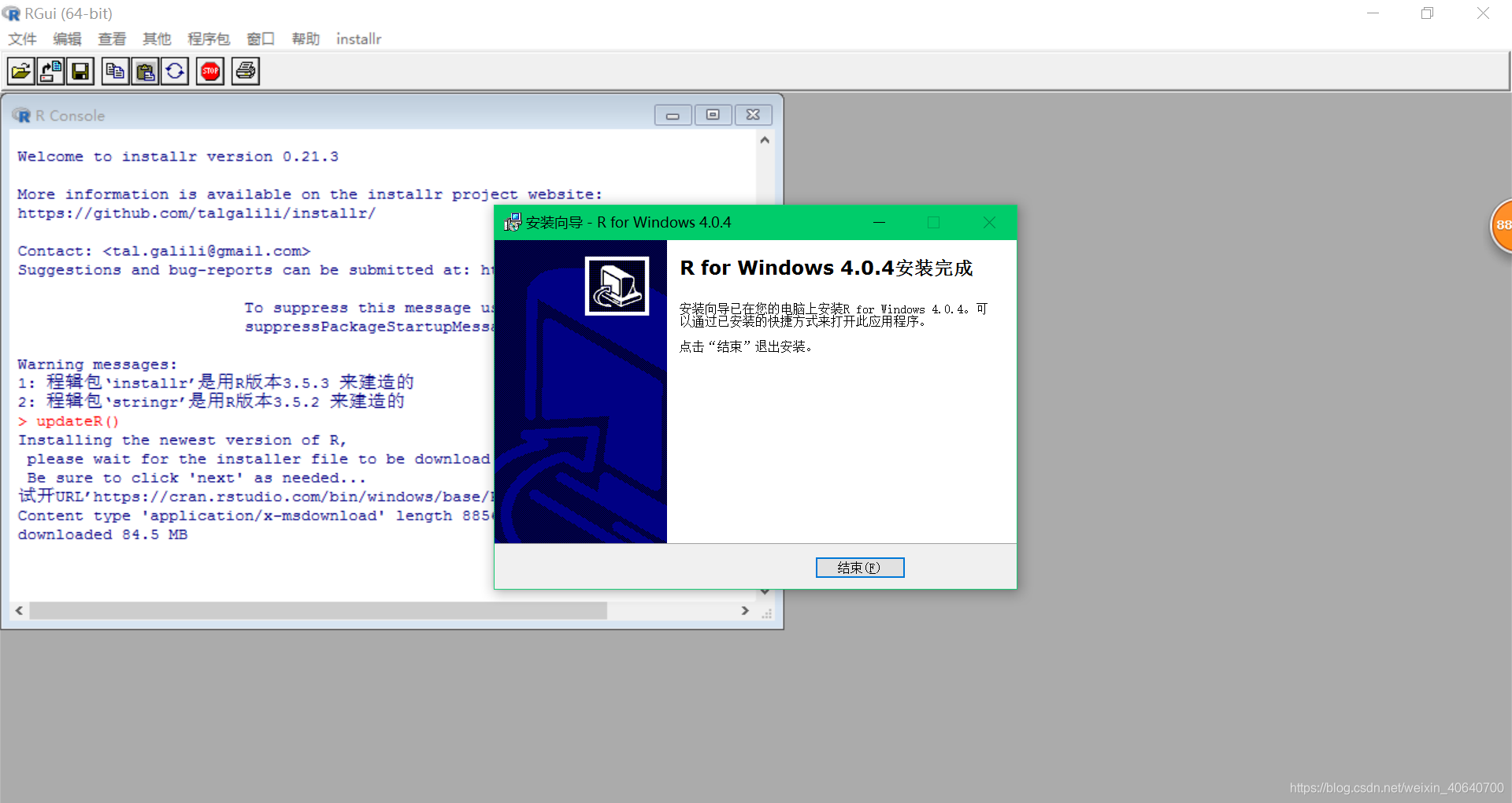Minimize the RGui main window
This screenshot has height=803, width=1512.
[x=1373, y=13]
